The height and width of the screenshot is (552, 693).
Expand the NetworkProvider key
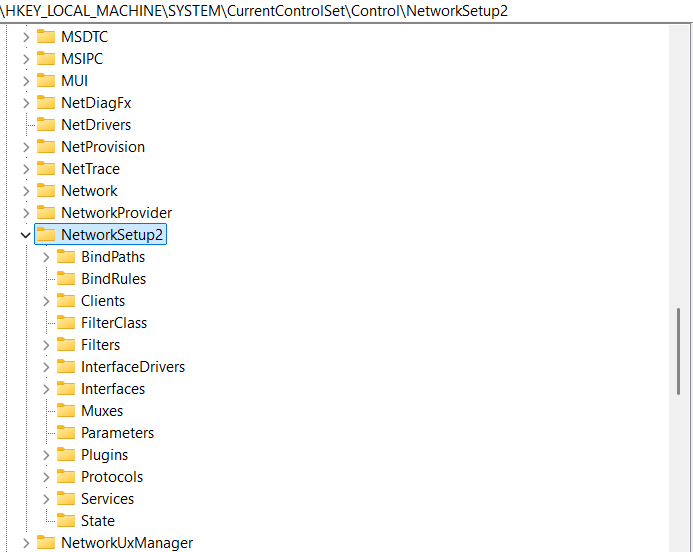26,213
